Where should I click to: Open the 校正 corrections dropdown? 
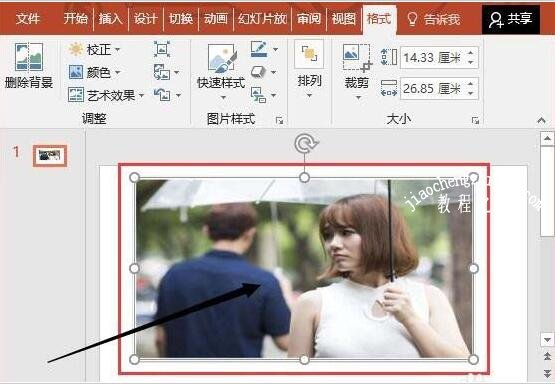coord(94,50)
